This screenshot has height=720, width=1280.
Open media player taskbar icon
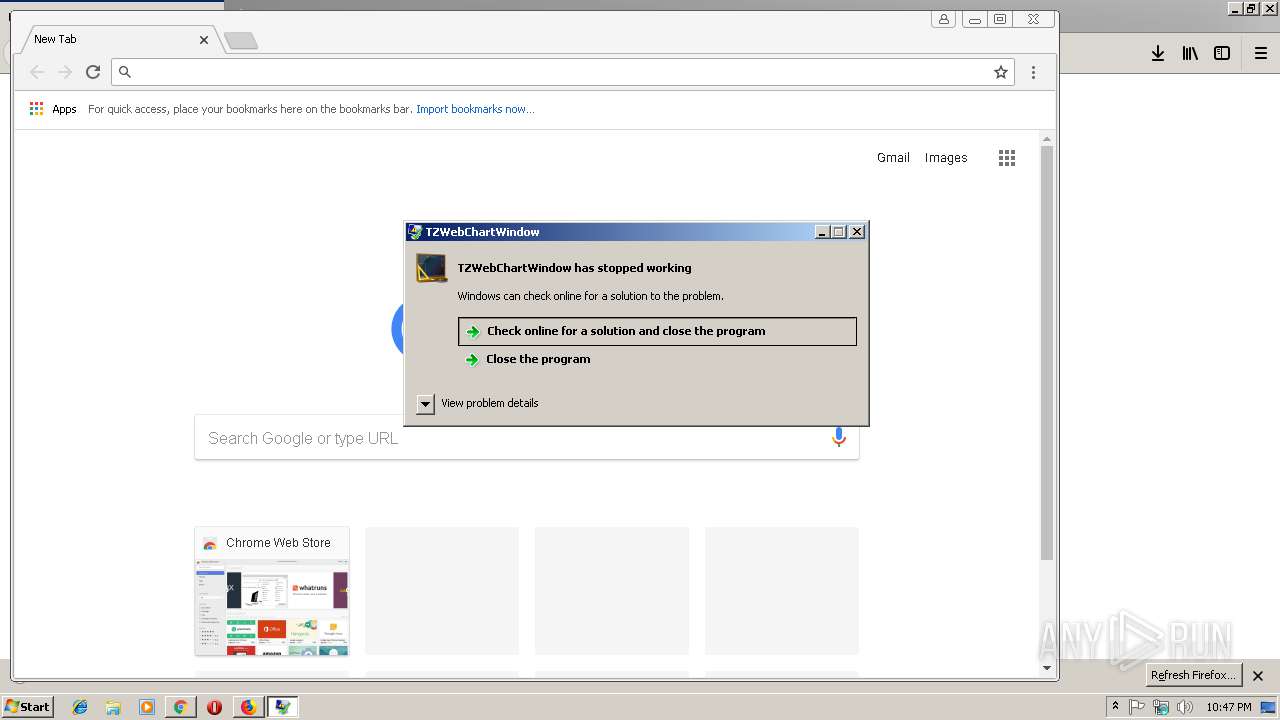point(147,707)
